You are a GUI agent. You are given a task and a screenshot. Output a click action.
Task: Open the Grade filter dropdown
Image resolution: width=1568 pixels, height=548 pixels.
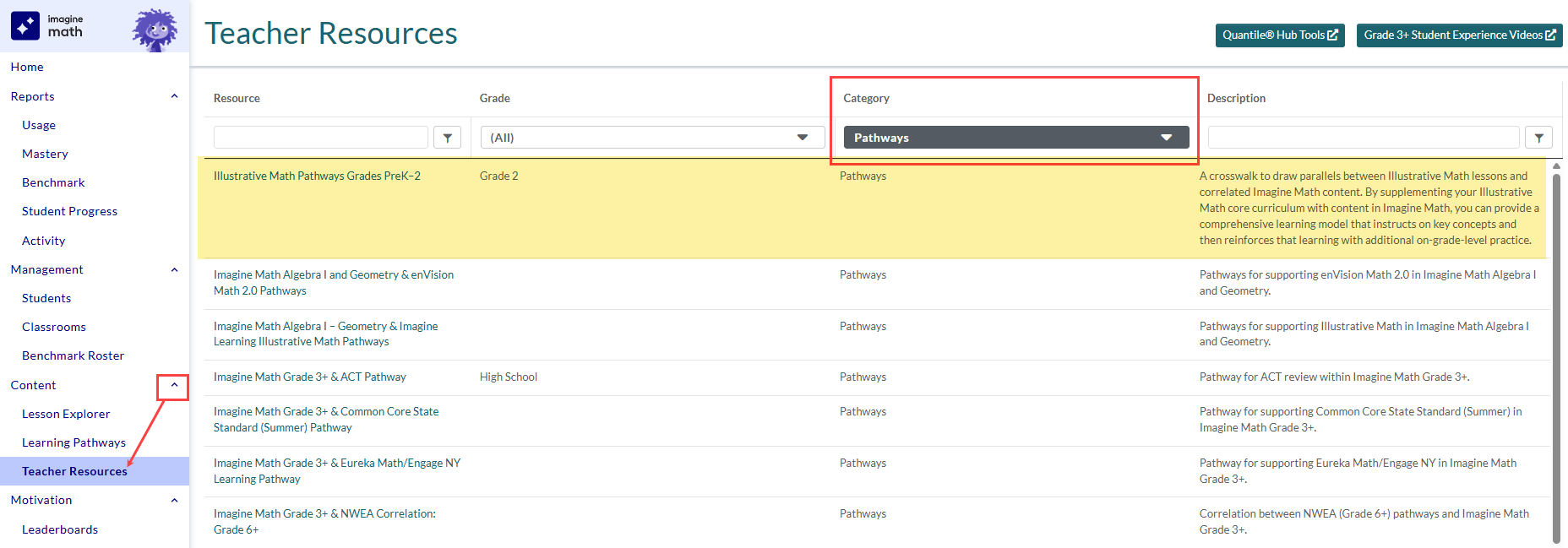pos(651,138)
